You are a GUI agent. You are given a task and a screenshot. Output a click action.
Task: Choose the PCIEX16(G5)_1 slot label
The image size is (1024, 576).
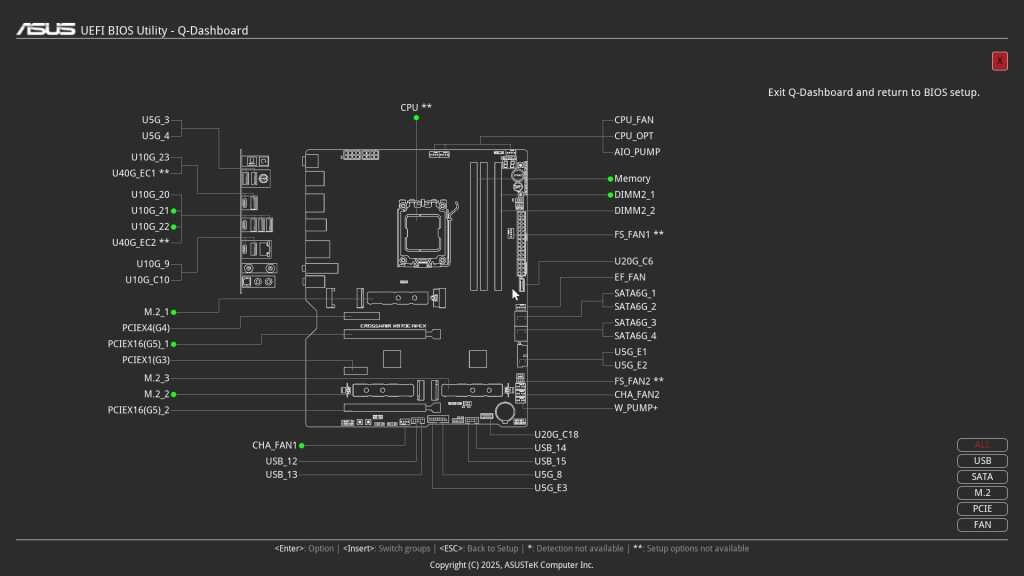[138, 344]
